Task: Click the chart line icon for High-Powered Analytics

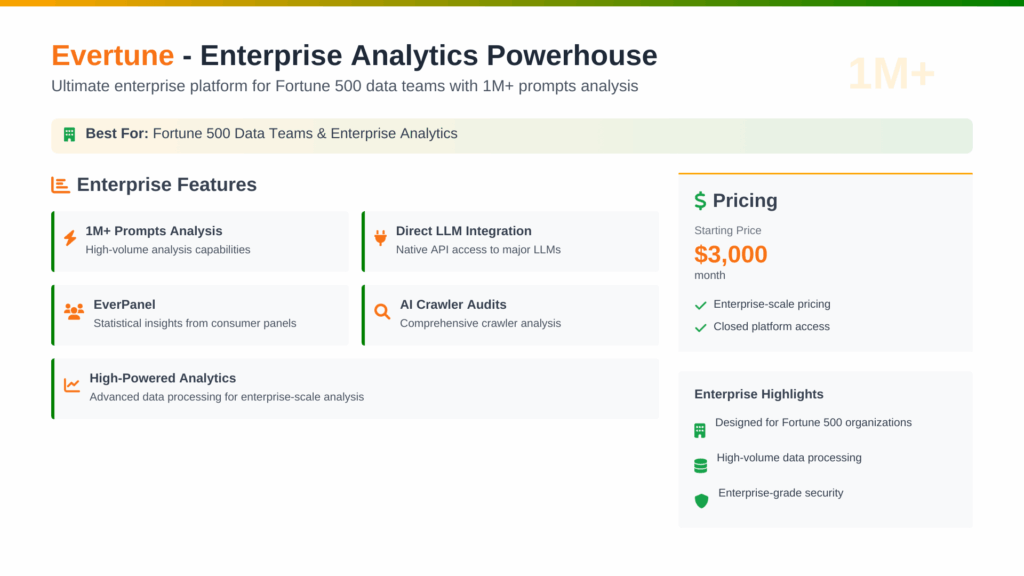Action: pos(72,385)
